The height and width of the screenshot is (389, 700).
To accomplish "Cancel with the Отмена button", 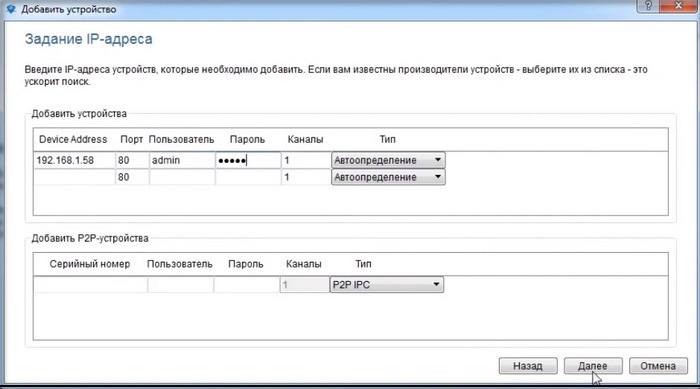I will click(x=658, y=366).
